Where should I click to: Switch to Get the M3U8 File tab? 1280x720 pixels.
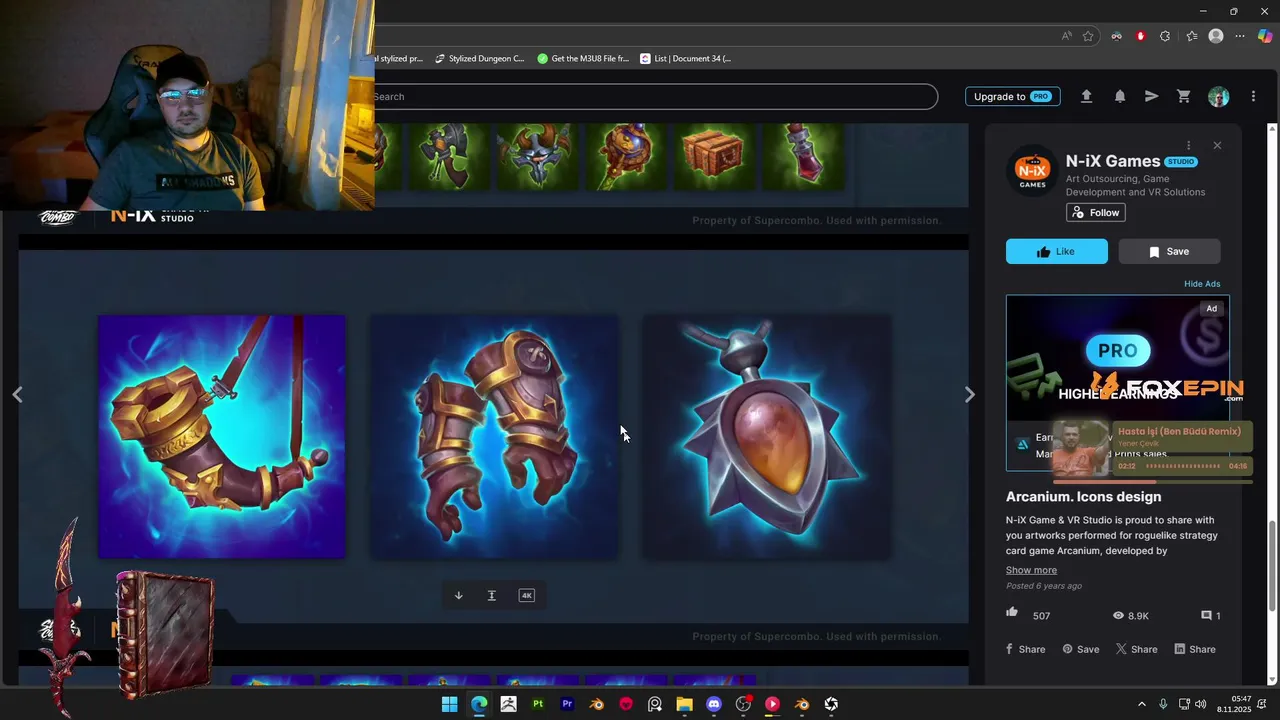point(583,58)
